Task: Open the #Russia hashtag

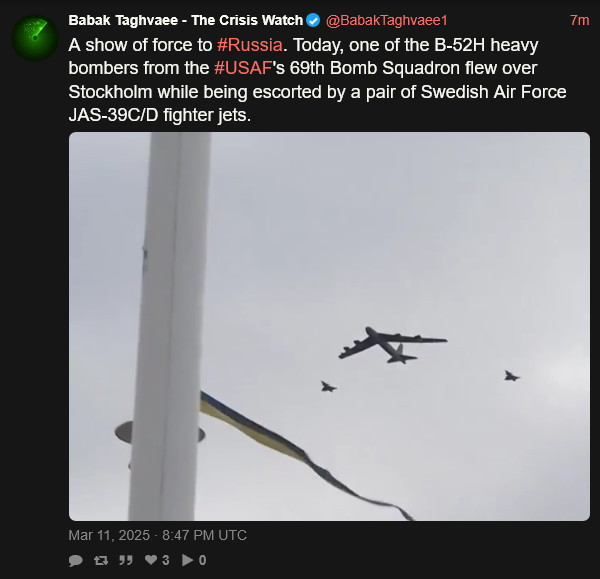Action: click(250, 45)
